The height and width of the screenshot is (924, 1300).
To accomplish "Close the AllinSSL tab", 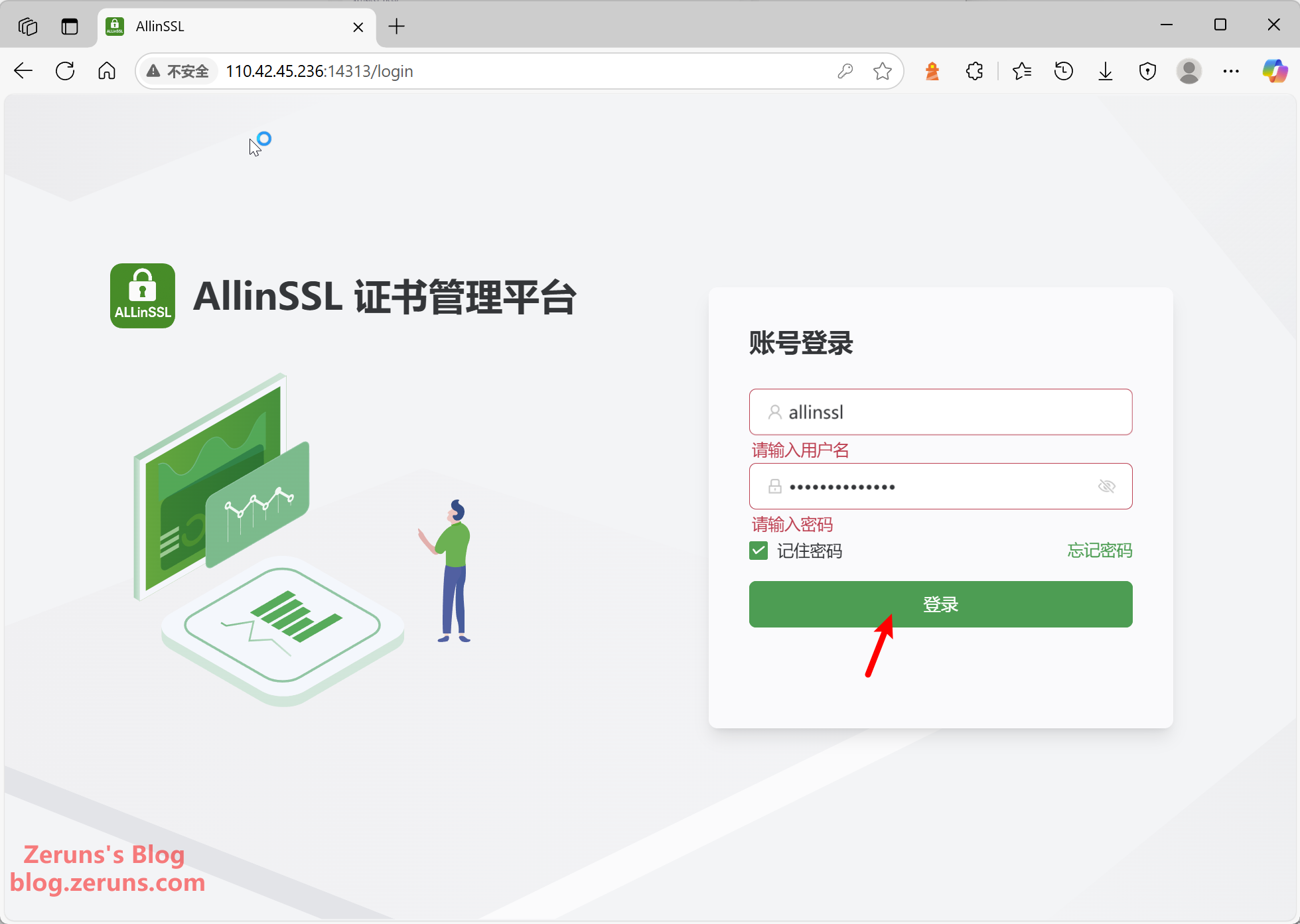I will tap(358, 27).
